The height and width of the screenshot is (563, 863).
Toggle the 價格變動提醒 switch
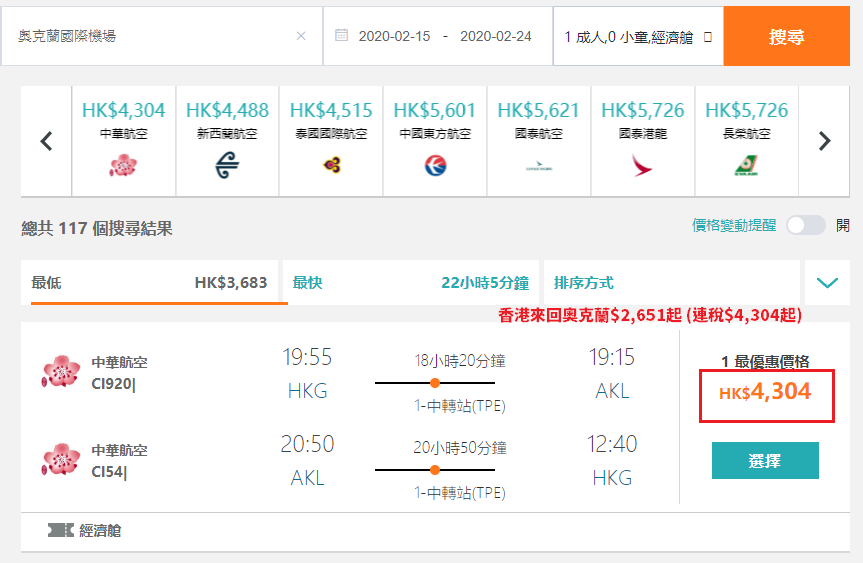click(806, 225)
